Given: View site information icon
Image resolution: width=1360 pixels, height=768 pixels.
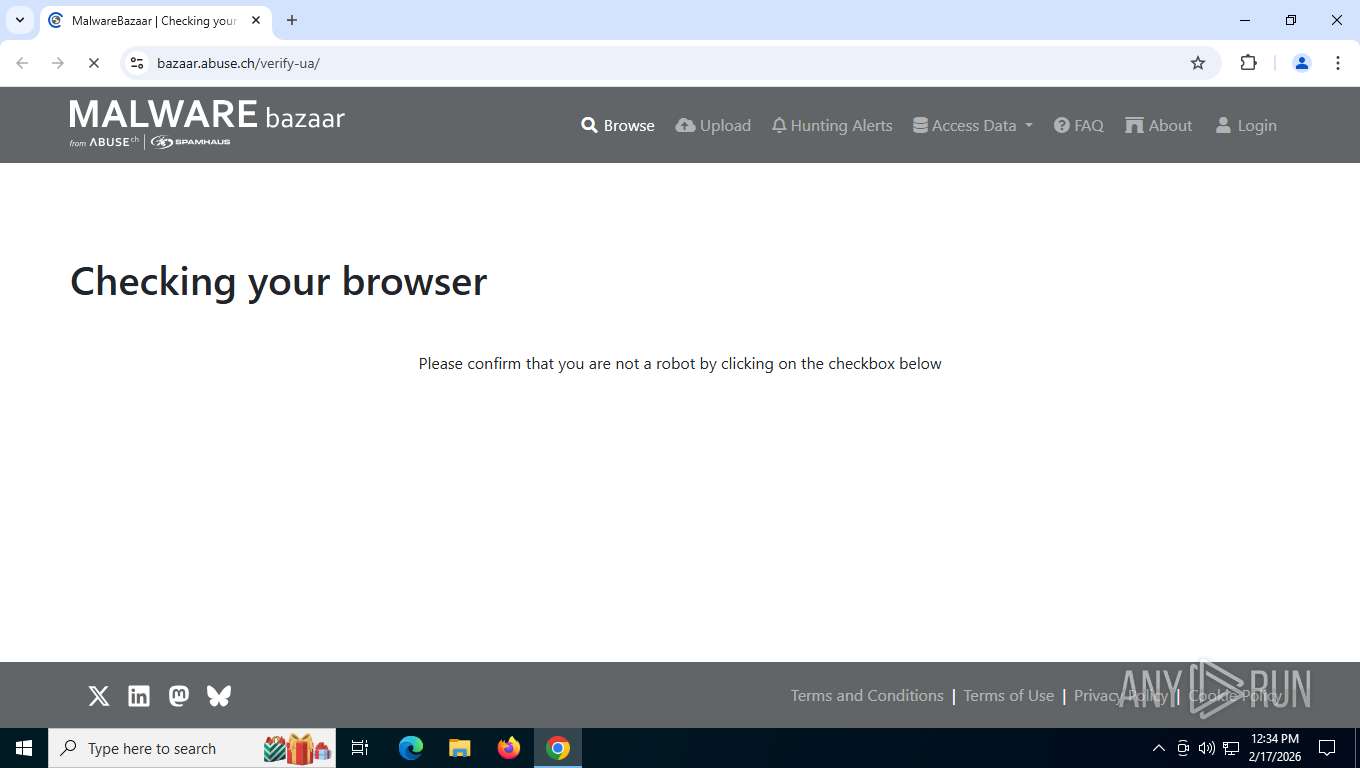Looking at the screenshot, I should 138,63.
